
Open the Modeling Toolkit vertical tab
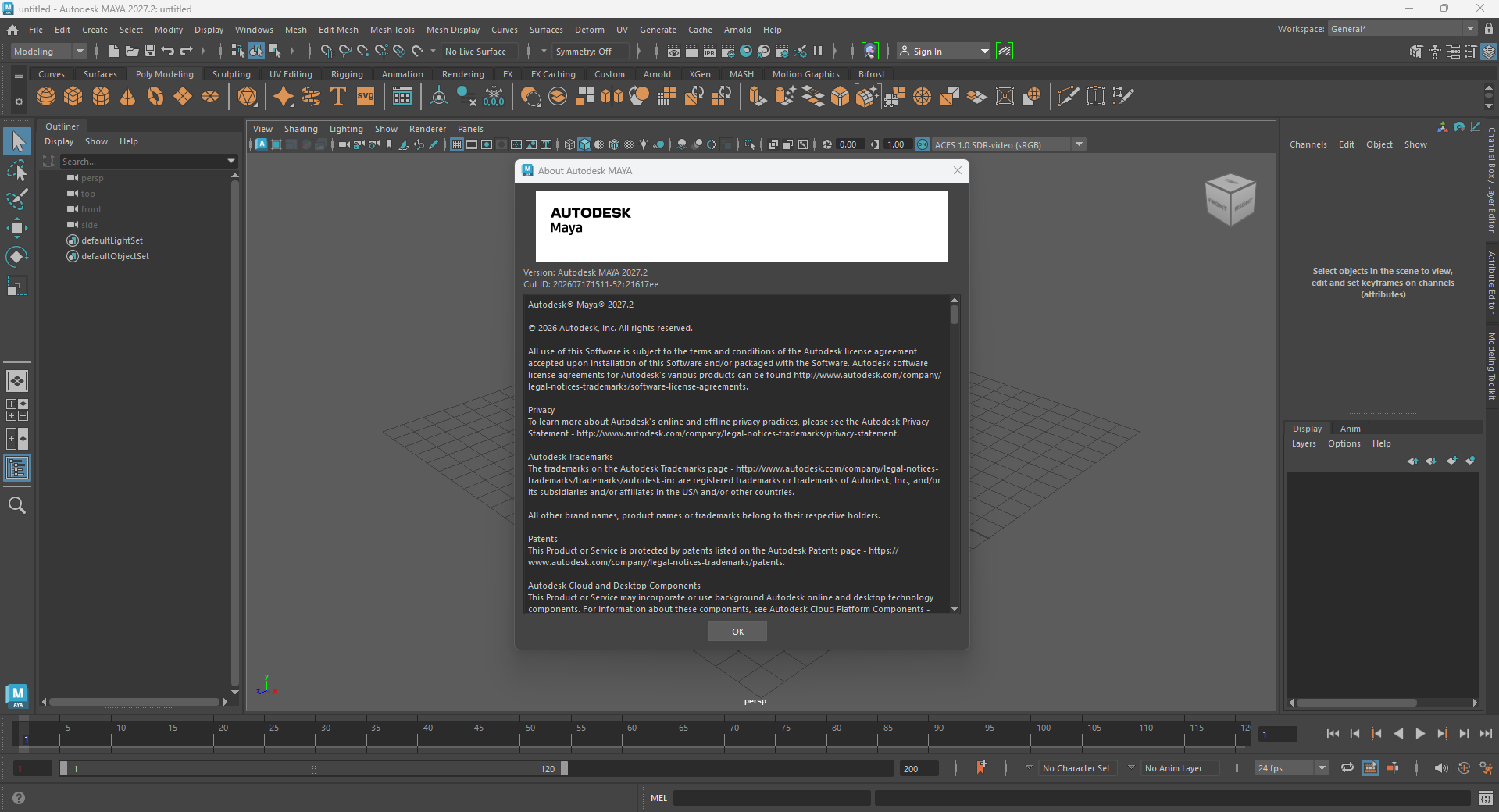point(1491,366)
